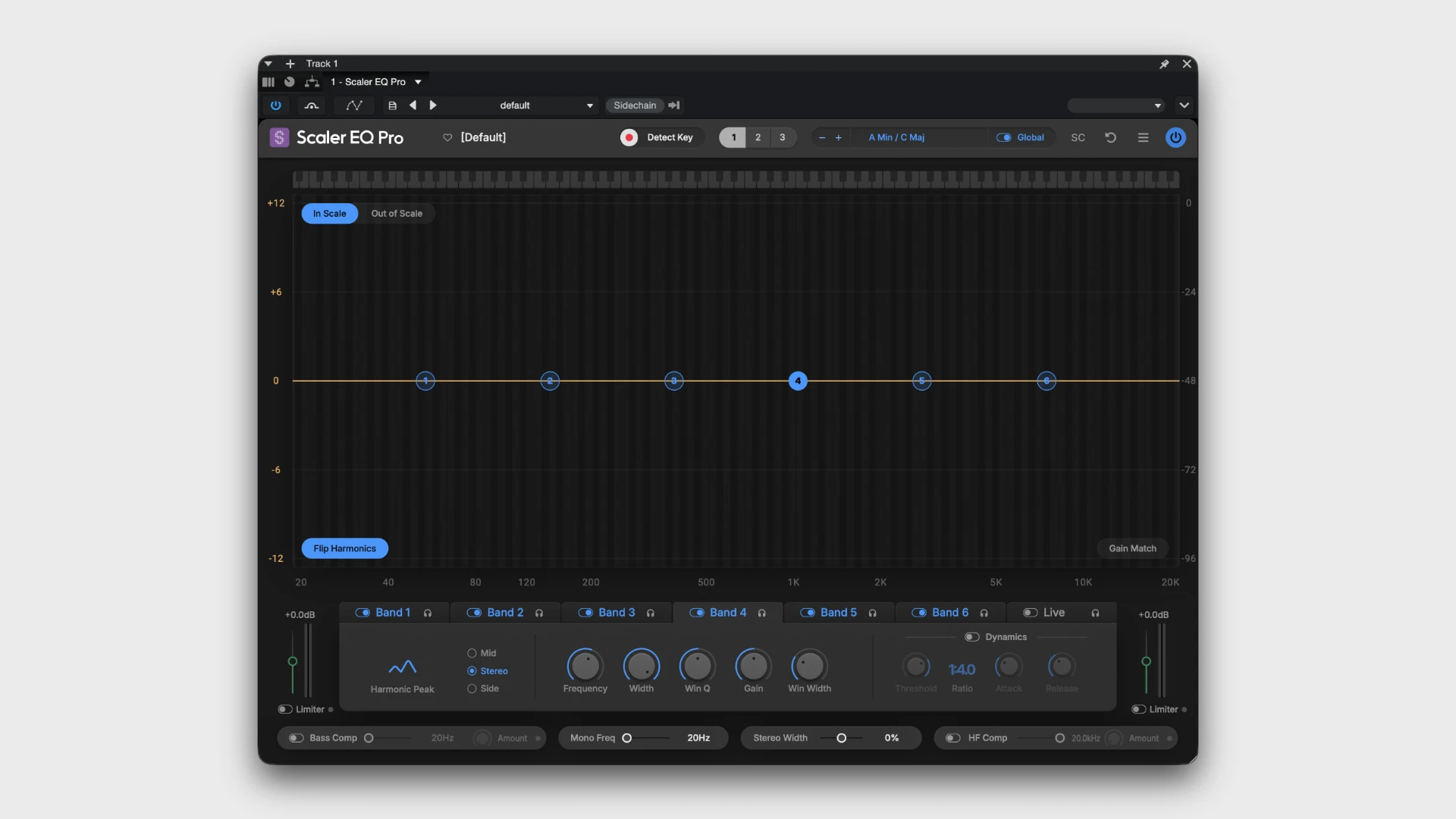Click the Scaler EQ Pro logo icon
Viewport: 1456px width, 819px height.
tap(279, 137)
